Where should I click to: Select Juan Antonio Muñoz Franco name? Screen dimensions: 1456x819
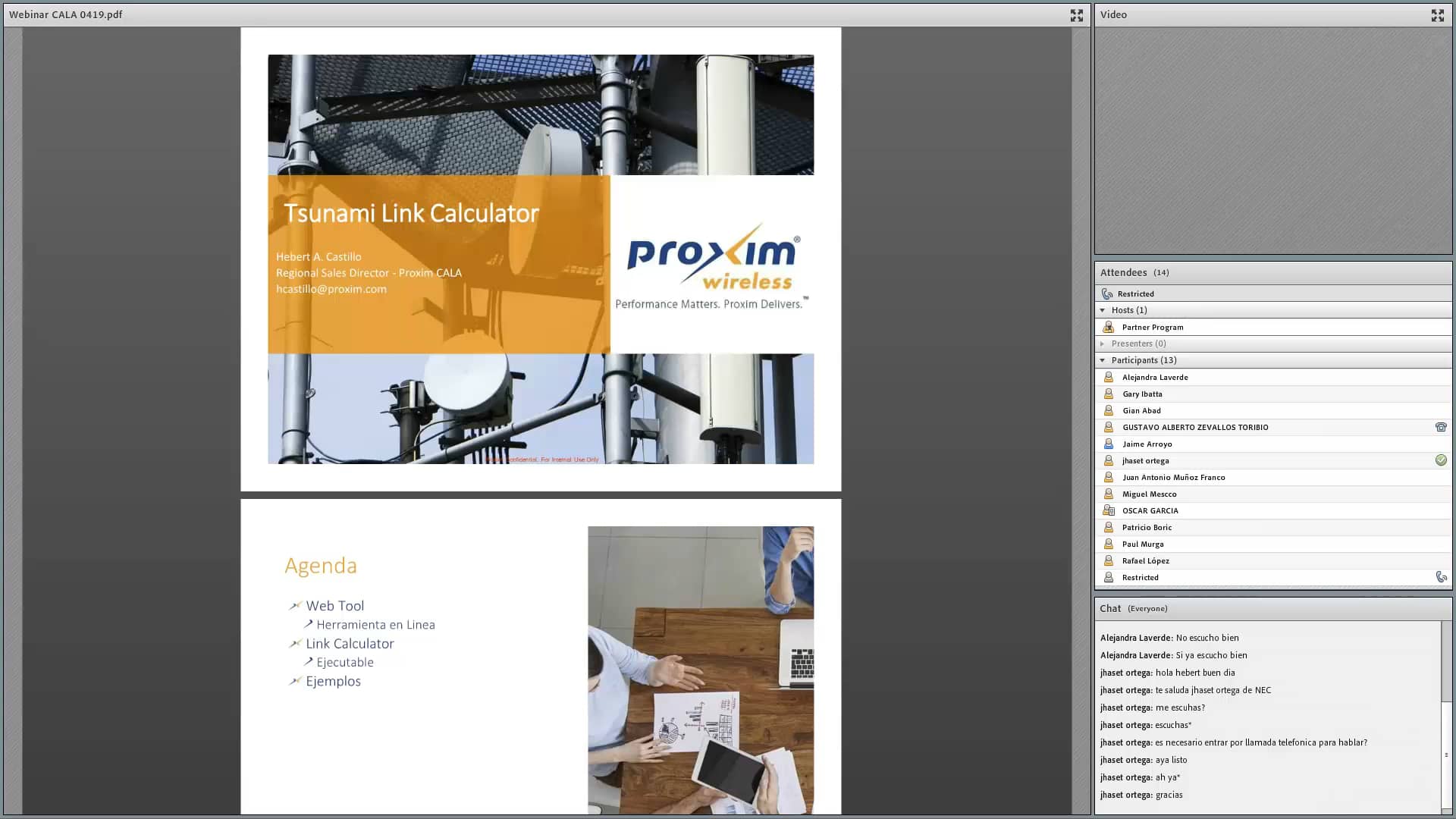click(1173, 477)
